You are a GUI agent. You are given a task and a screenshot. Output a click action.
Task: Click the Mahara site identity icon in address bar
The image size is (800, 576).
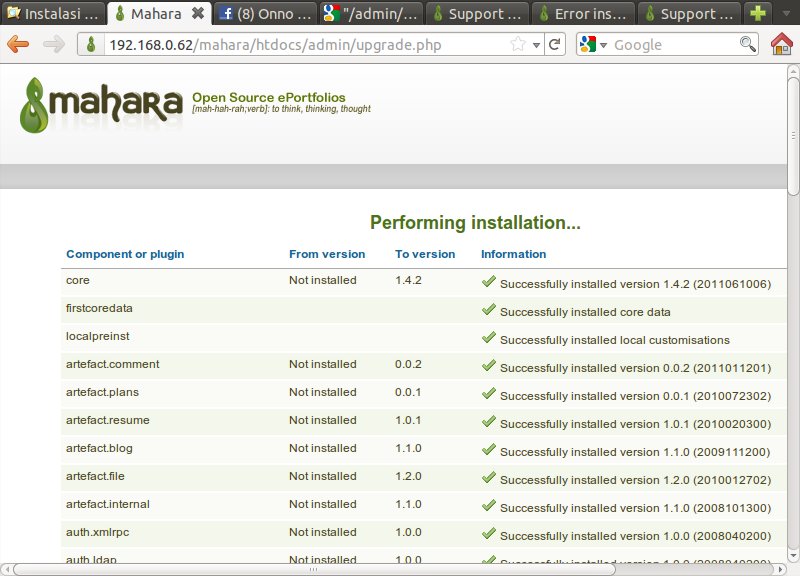tap(91, 44)
